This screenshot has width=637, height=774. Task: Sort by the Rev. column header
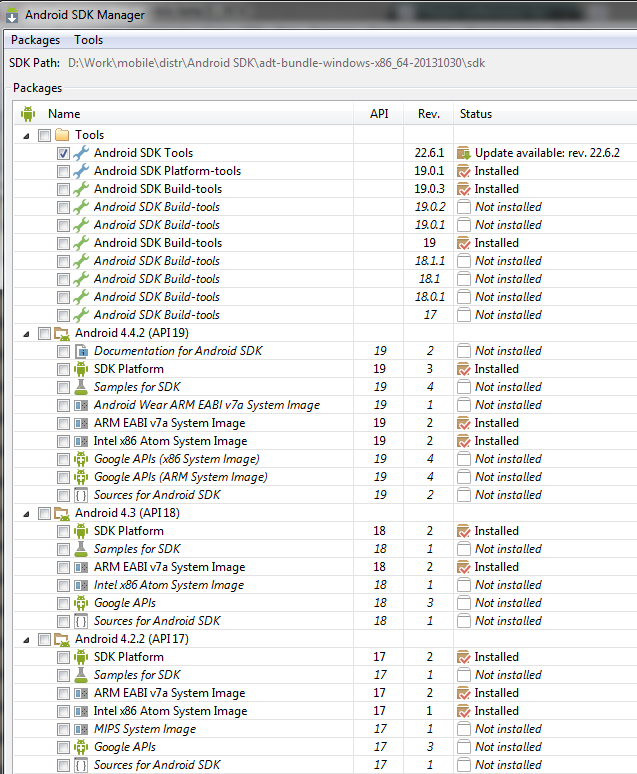click(429, 114)
